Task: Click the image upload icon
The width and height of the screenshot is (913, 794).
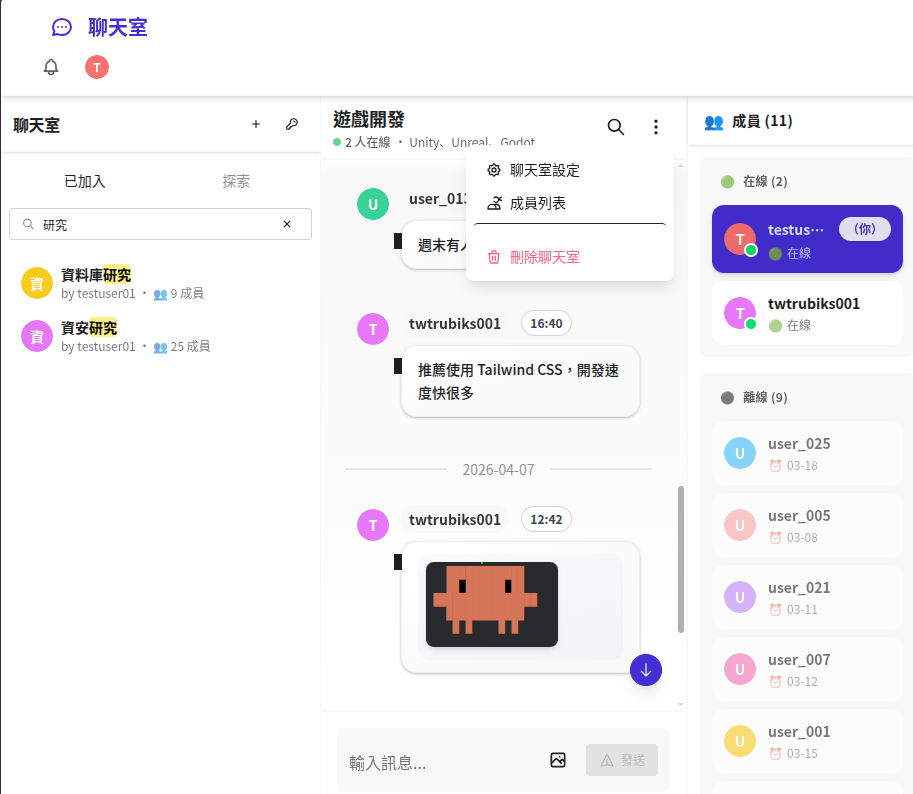Action: 558,760
